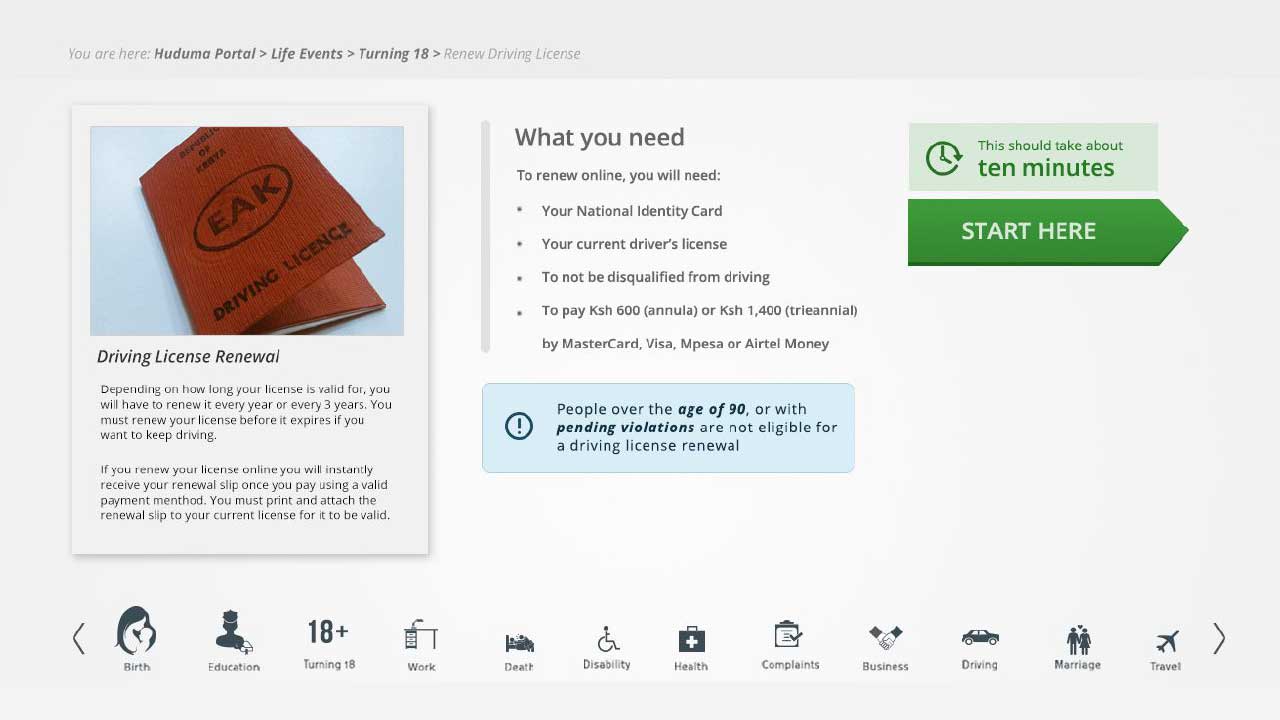
Task: Click the paragraph starting 'If you renew your license online'
Action: [245, 492]
